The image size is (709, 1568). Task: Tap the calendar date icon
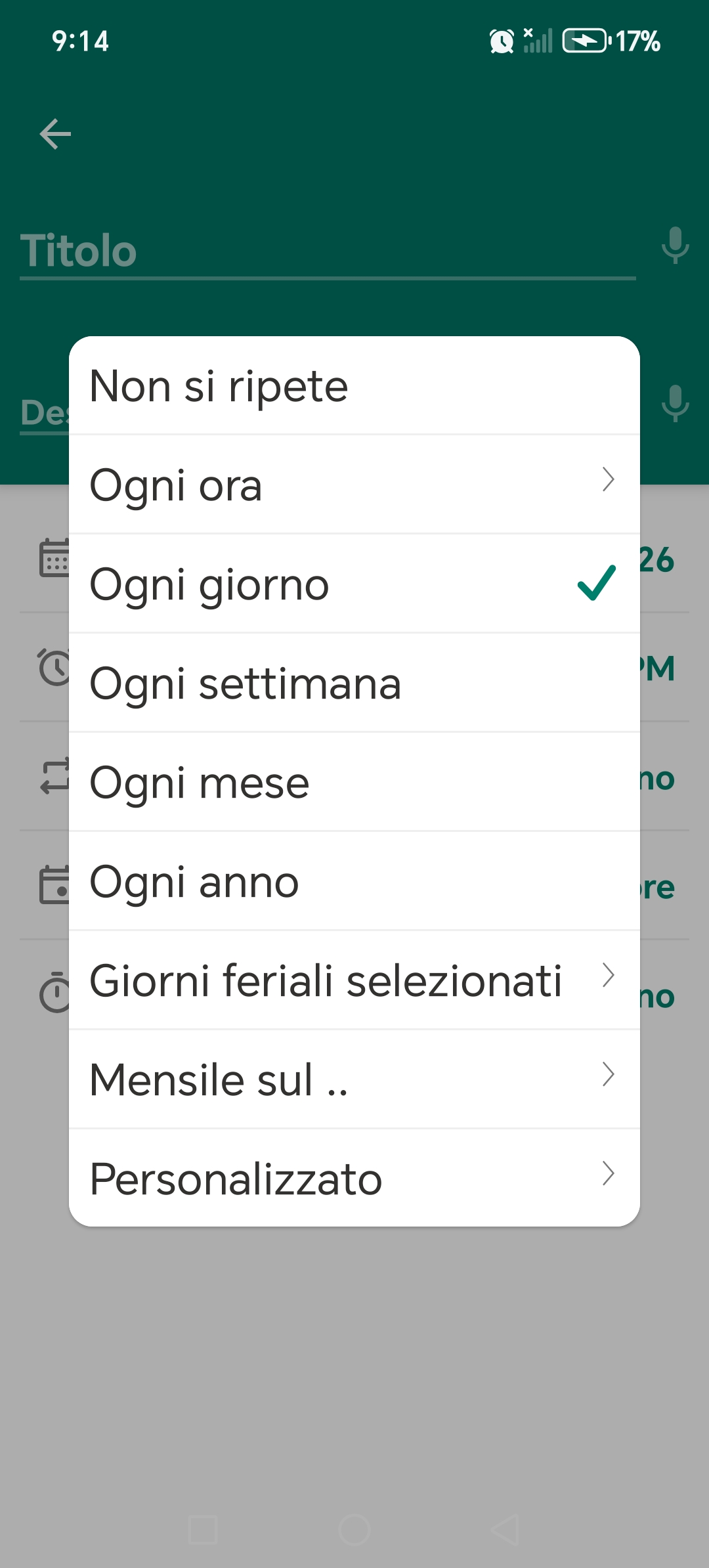(x=54, y=558)
